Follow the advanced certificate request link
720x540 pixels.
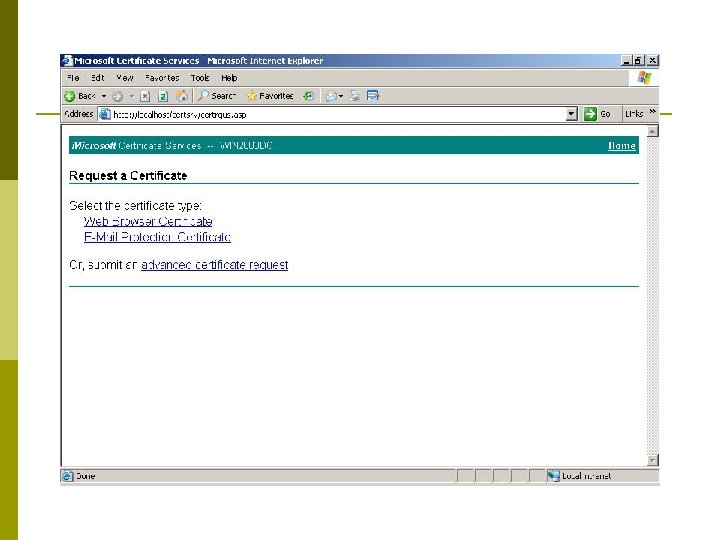click(x=214, y=265)
